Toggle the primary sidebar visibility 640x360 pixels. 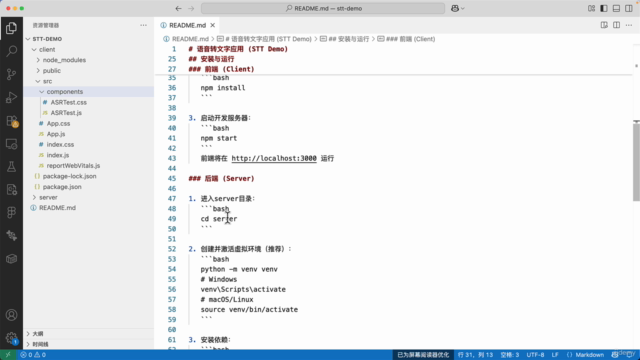click(604, 8)
